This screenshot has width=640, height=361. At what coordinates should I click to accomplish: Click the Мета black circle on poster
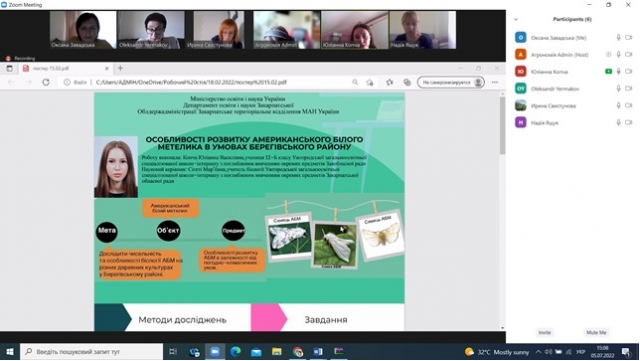[107, 231]
